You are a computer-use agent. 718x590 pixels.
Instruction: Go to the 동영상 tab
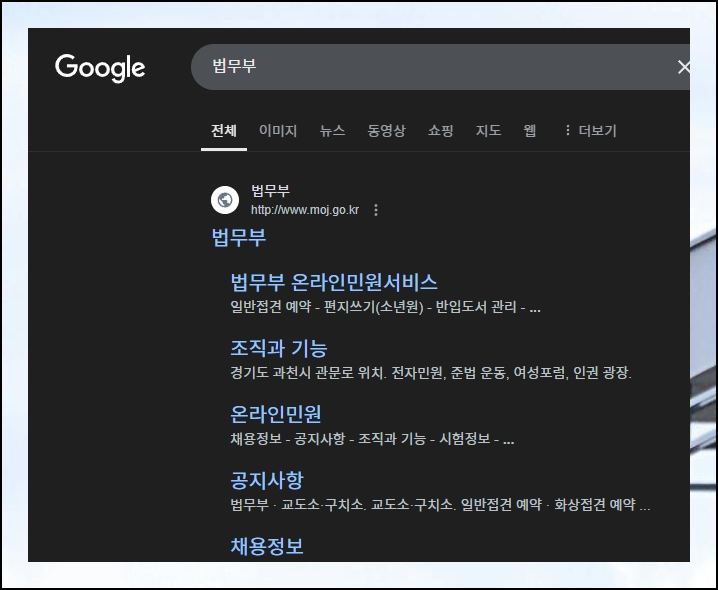[x=386, y=131]
